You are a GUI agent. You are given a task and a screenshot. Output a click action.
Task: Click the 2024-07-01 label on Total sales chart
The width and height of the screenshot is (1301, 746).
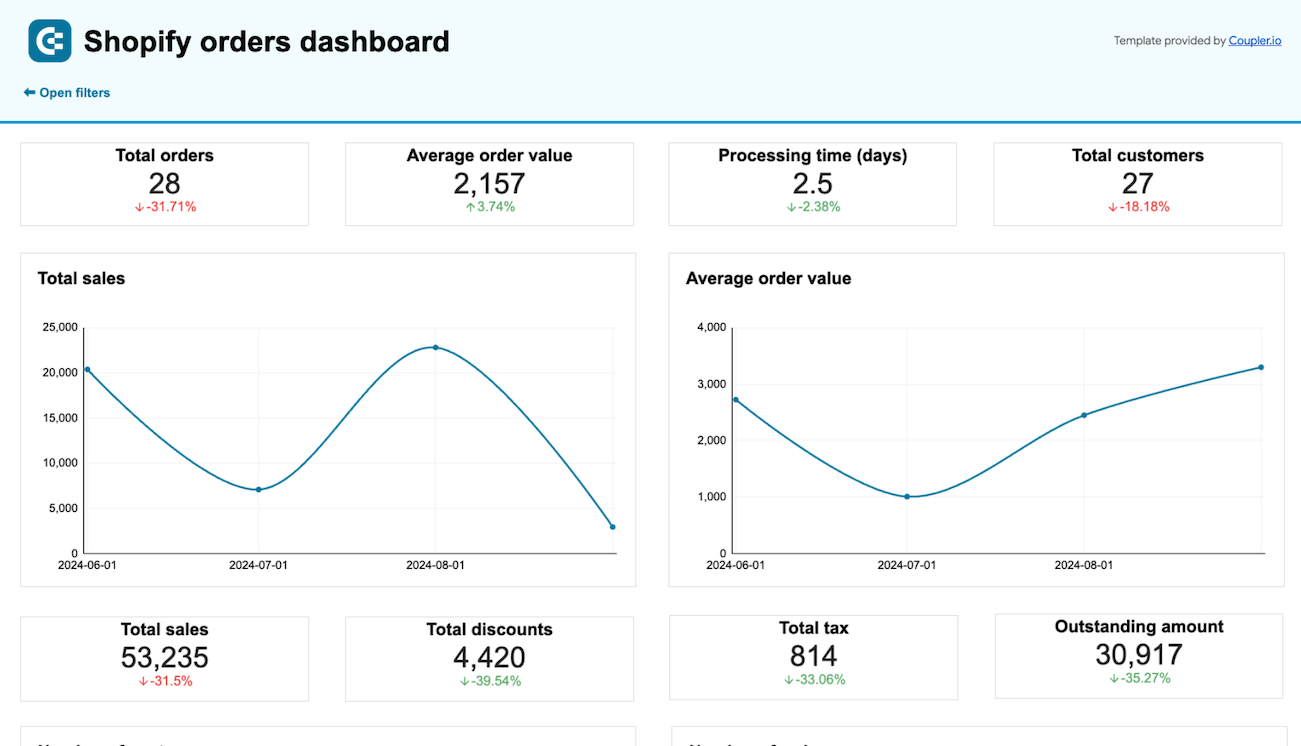point(258,565)
